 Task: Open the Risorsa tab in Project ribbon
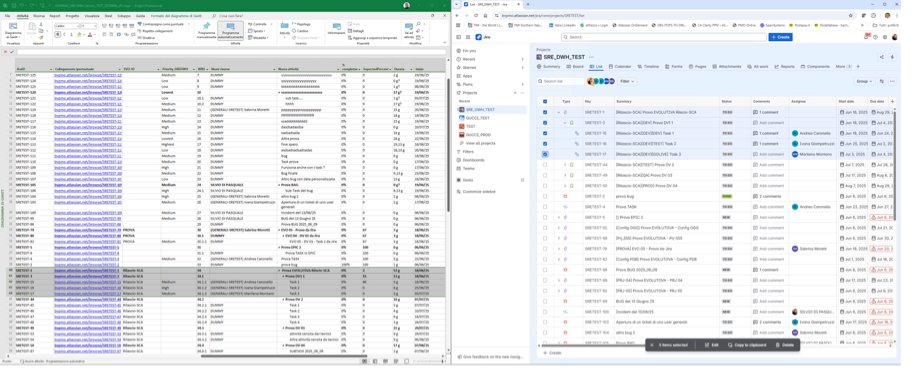38,16
